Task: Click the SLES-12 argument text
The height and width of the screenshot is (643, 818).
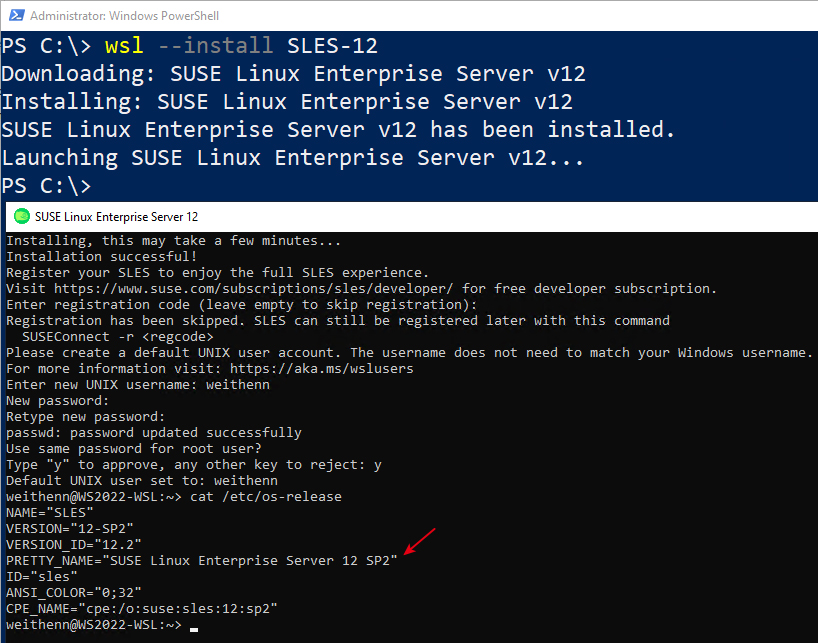Action: tap(332, 46)
